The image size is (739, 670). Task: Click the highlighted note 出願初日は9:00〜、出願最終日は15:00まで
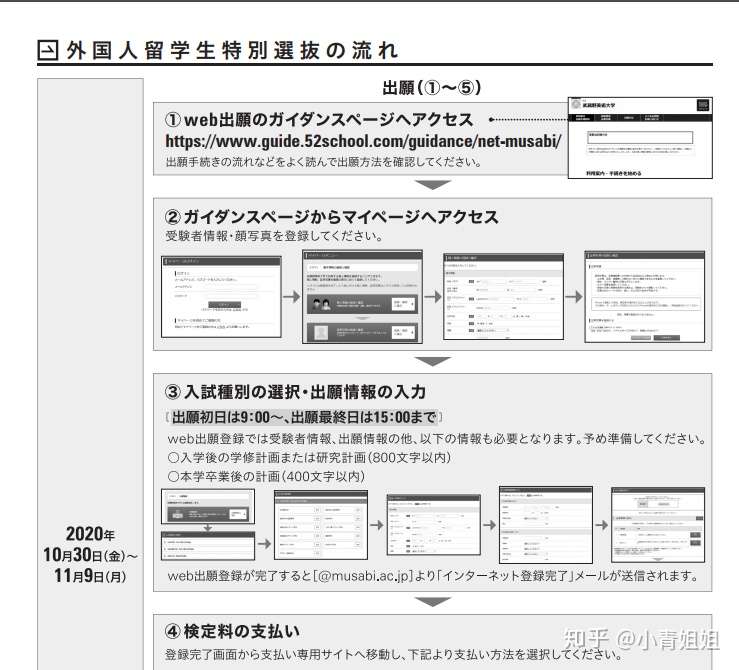[x=304, y=417]
